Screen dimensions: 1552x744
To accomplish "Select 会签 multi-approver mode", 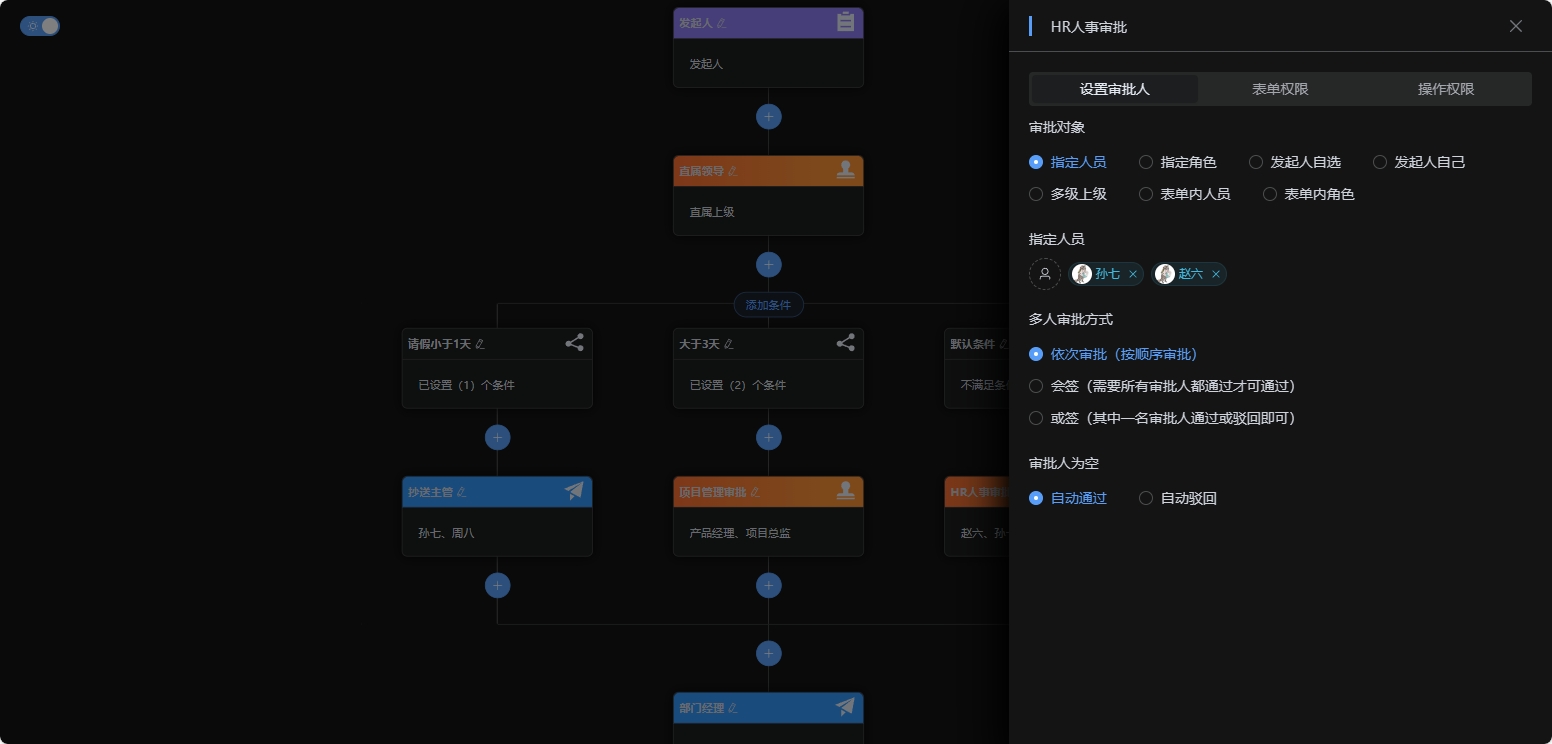I will point(1036,386).
